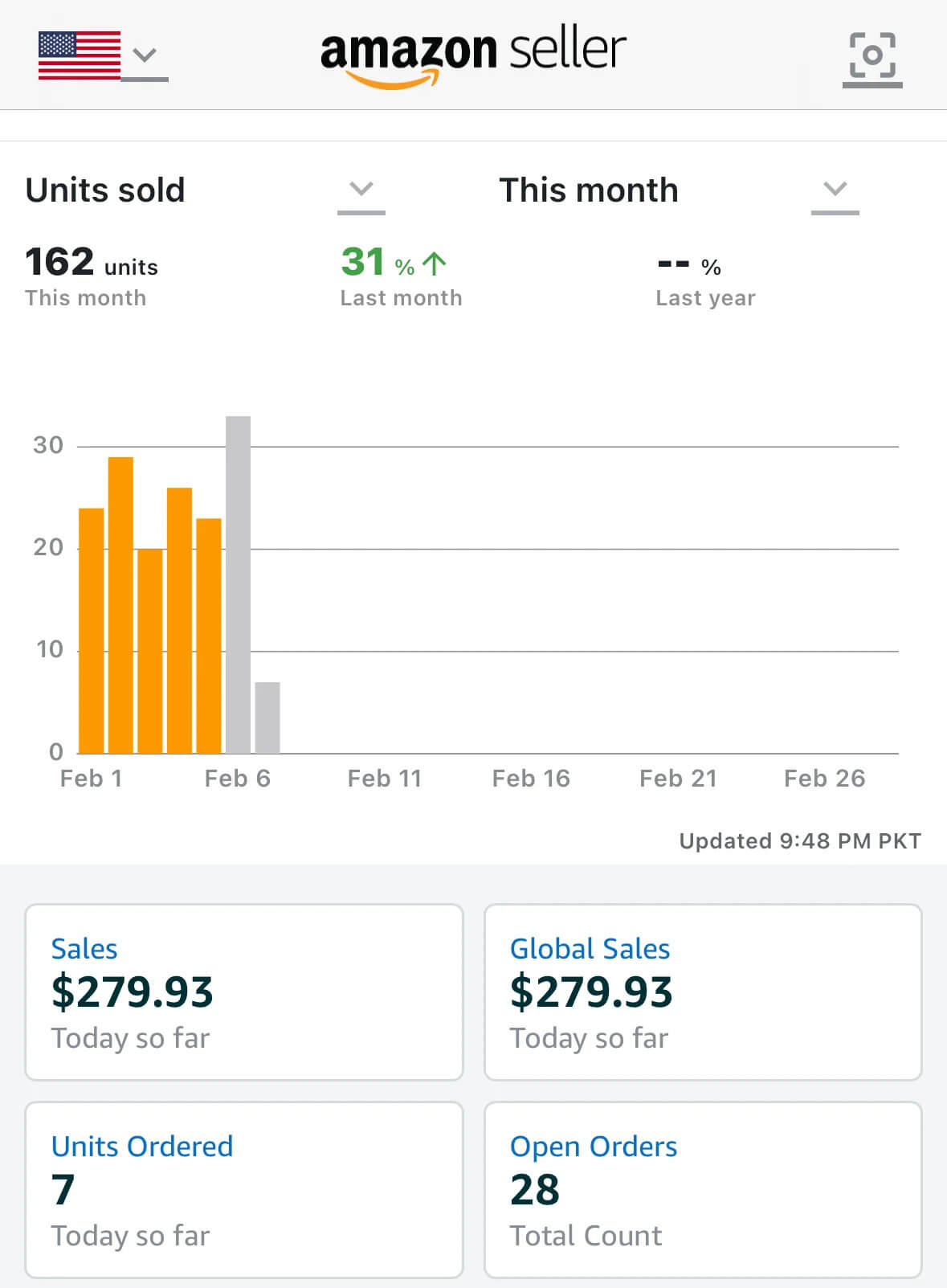The image size is (947, 1288).
Task: Select the Feb 5 orange bar
Action: point(209,636)
